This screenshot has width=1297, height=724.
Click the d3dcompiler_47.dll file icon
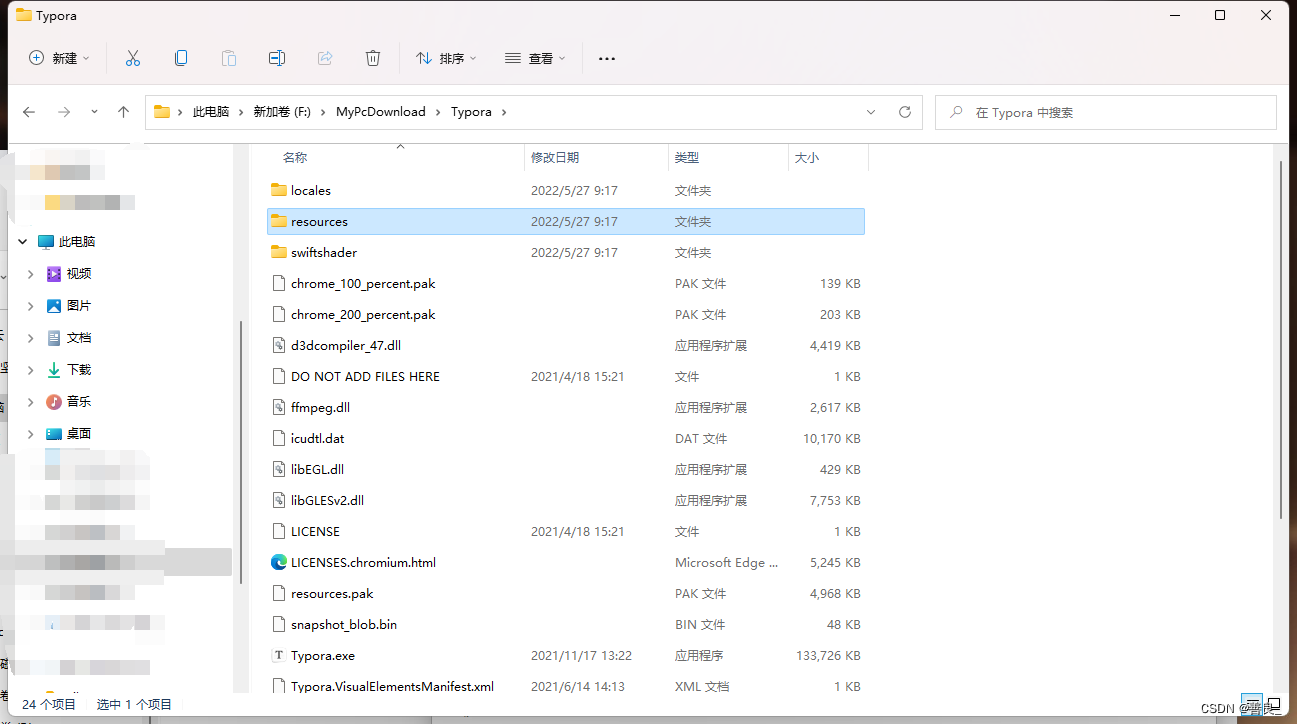click(x=279, y=345)
